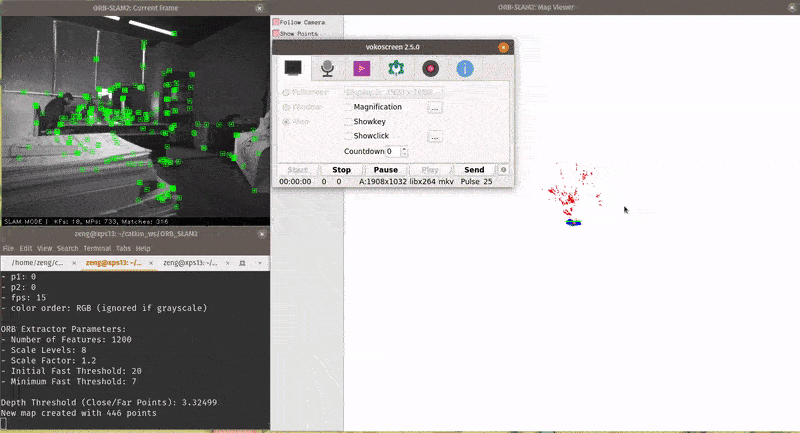Close the active orange zeng@xps13 terminal tab
Viewport: 800px width, 433px height.
pyautogui.click(x=151, y=263)
